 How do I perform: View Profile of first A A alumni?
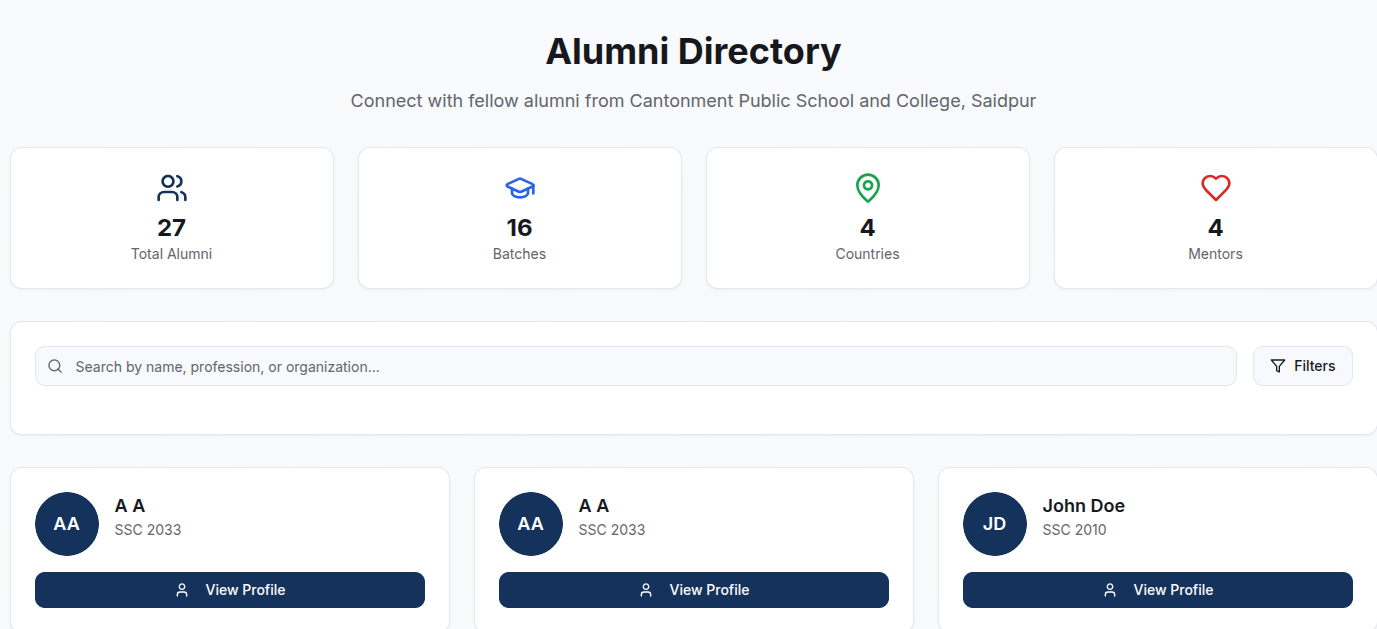pos(230,590)
